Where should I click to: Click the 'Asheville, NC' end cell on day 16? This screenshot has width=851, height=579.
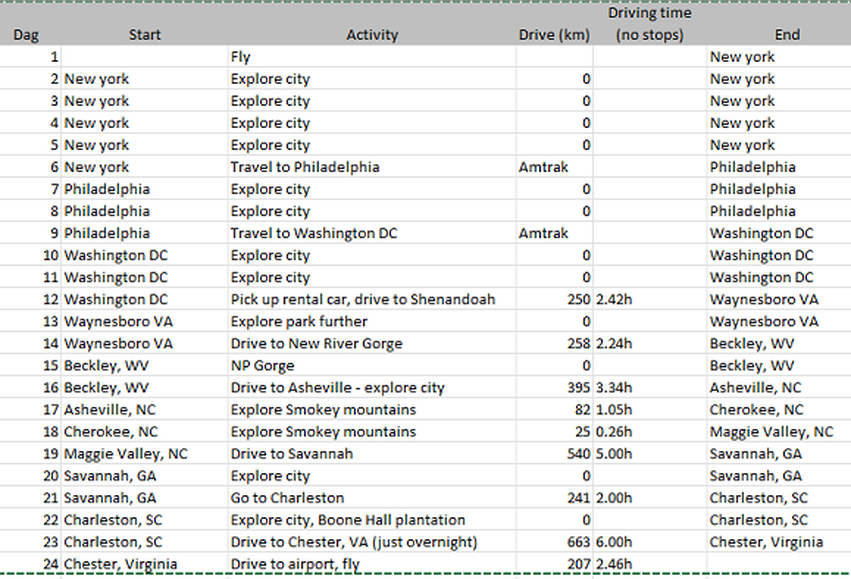tap(779, 387)
